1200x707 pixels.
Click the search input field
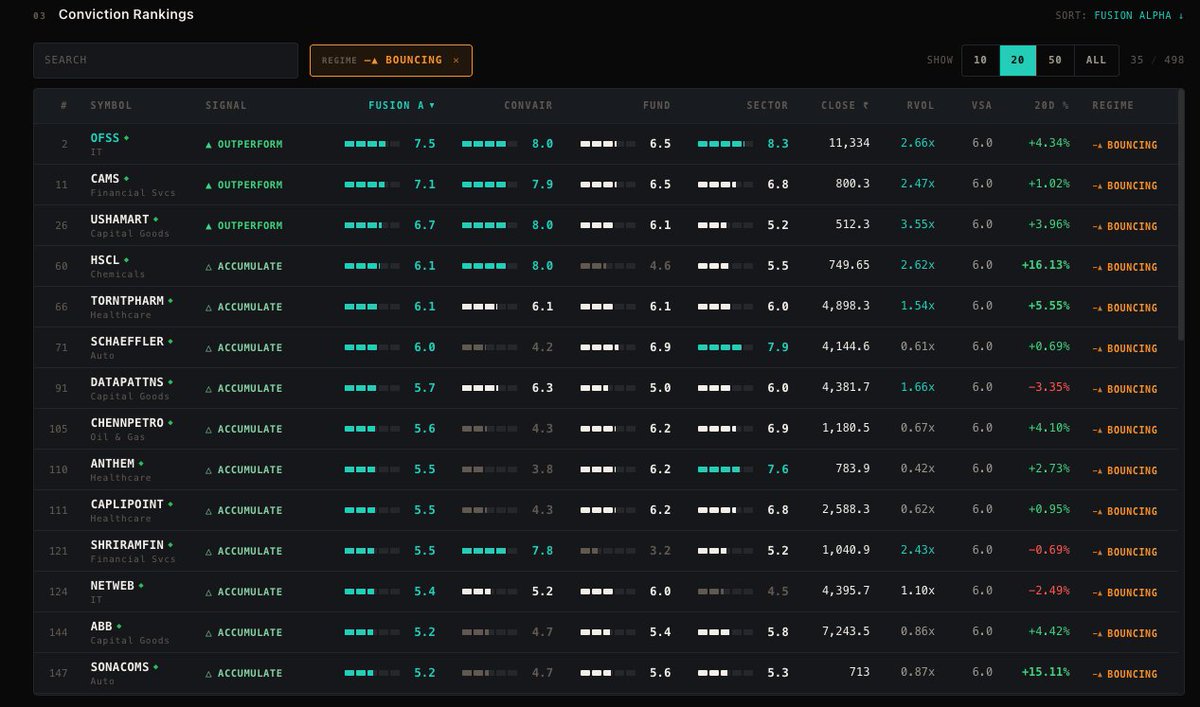tap(165, 60)
